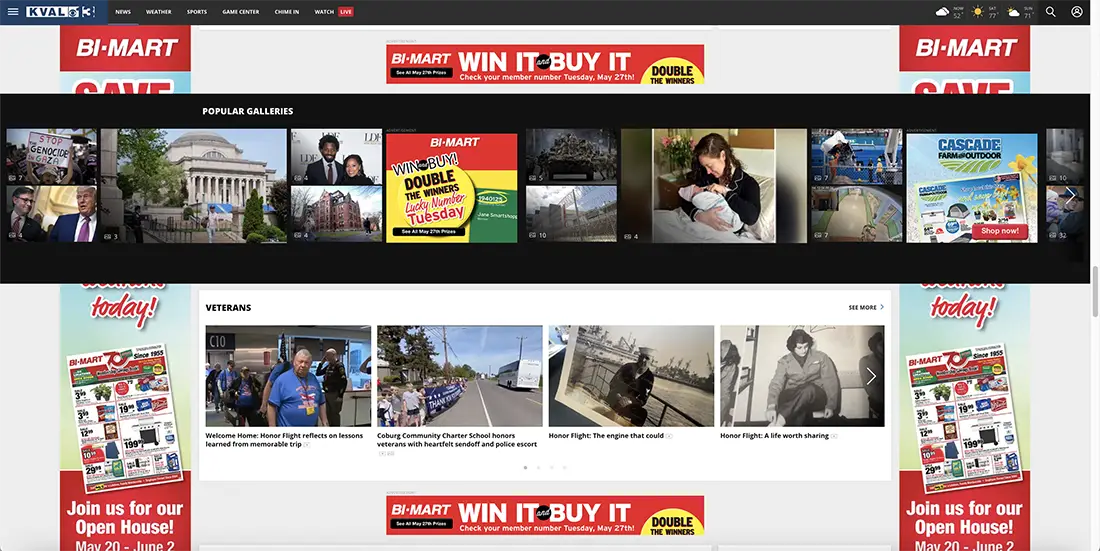1100x551 pixels.
Task: Open the aerial walkway gallery thumbnail
Action: click(857, 214)
